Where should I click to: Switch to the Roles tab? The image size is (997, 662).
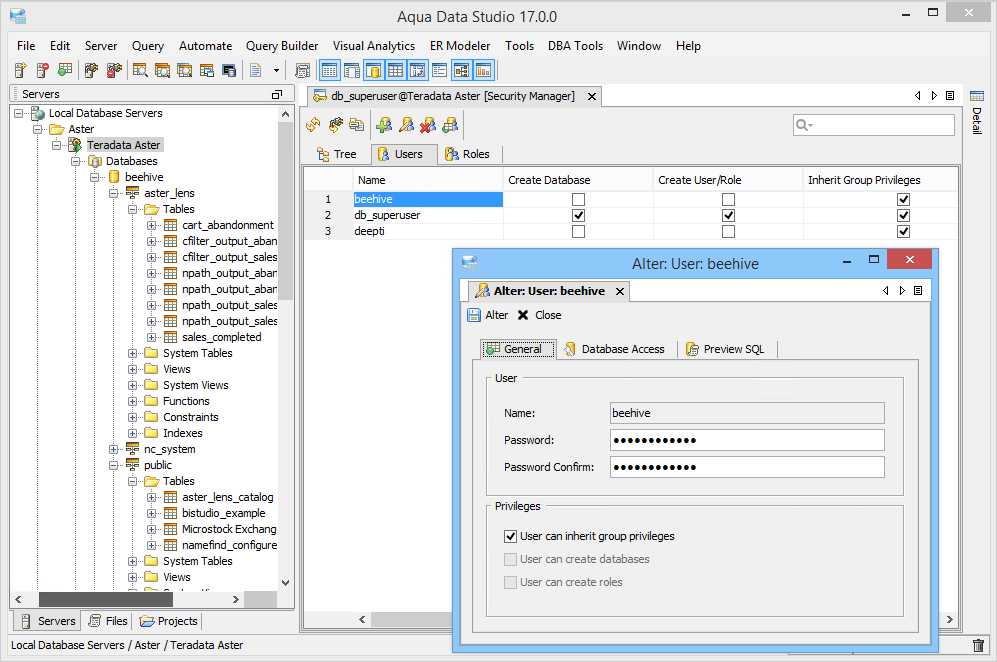tap(467, 154)
